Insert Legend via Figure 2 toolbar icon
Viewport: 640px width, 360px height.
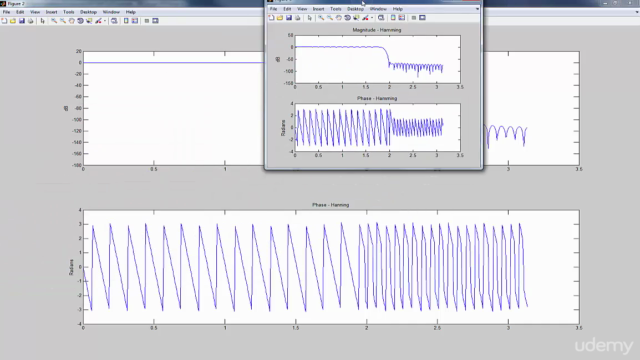[x=135, y=21]
